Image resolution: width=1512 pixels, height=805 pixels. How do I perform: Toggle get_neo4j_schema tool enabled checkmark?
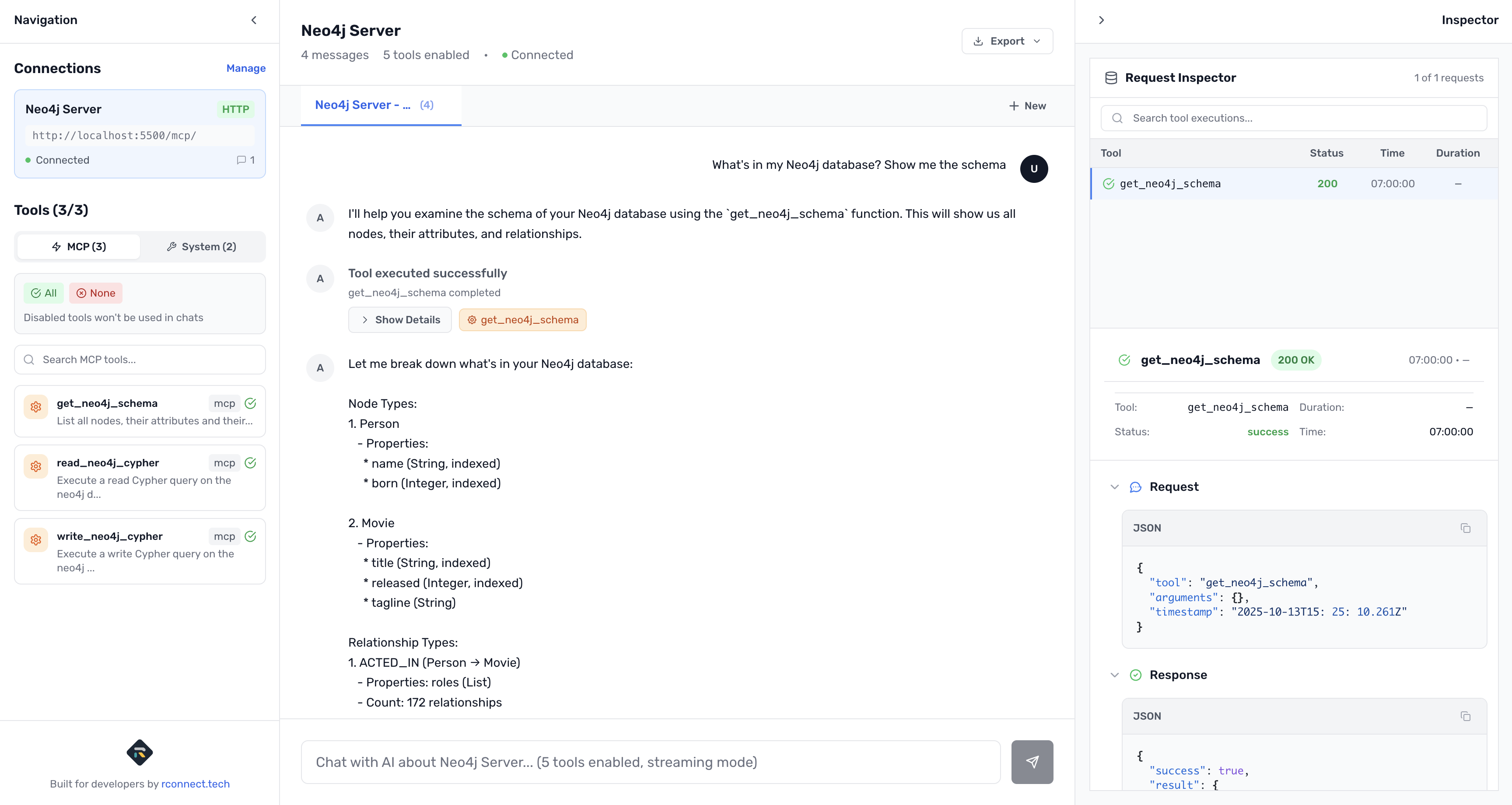[x=251, y=403]
